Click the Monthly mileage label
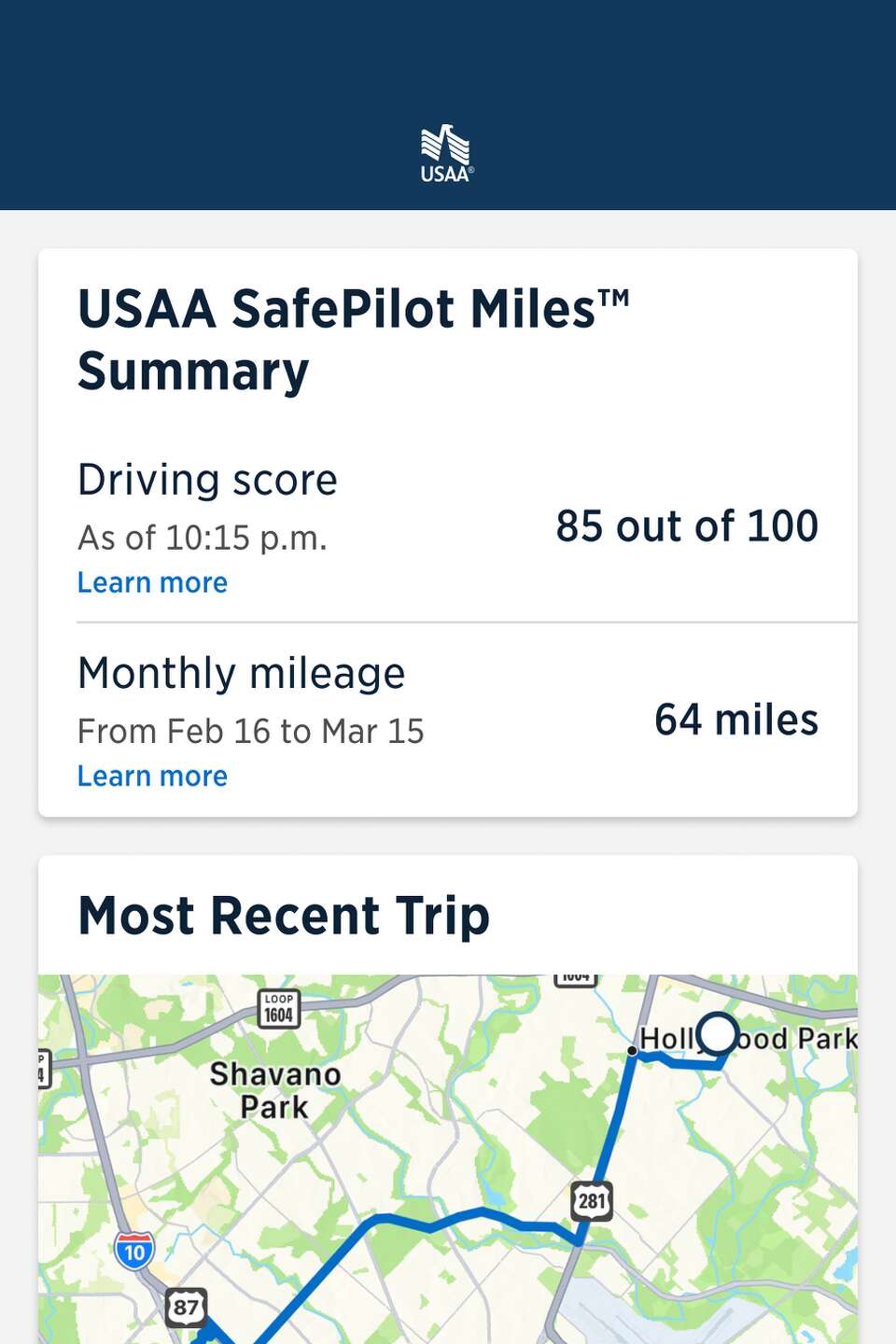 (x=241, y=673)
